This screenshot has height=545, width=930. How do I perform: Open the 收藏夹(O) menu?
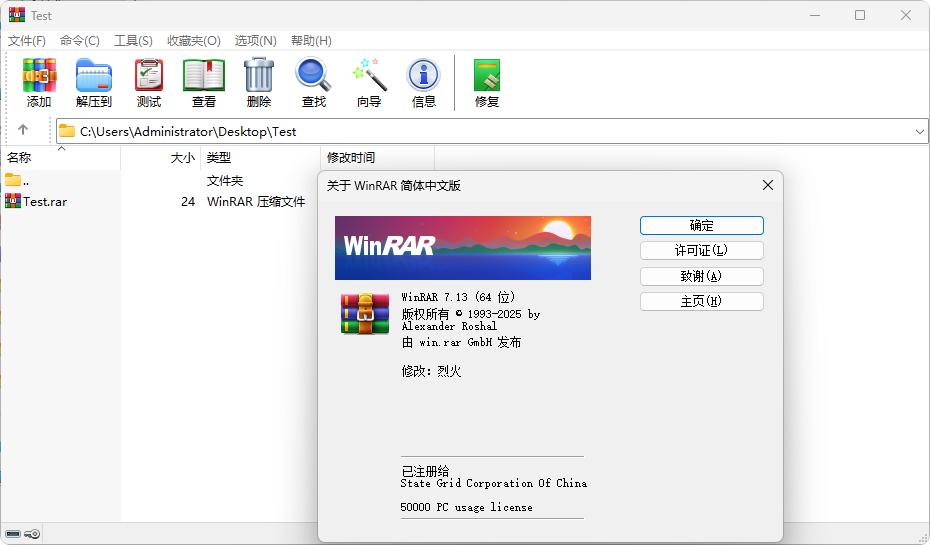point(194,40)
